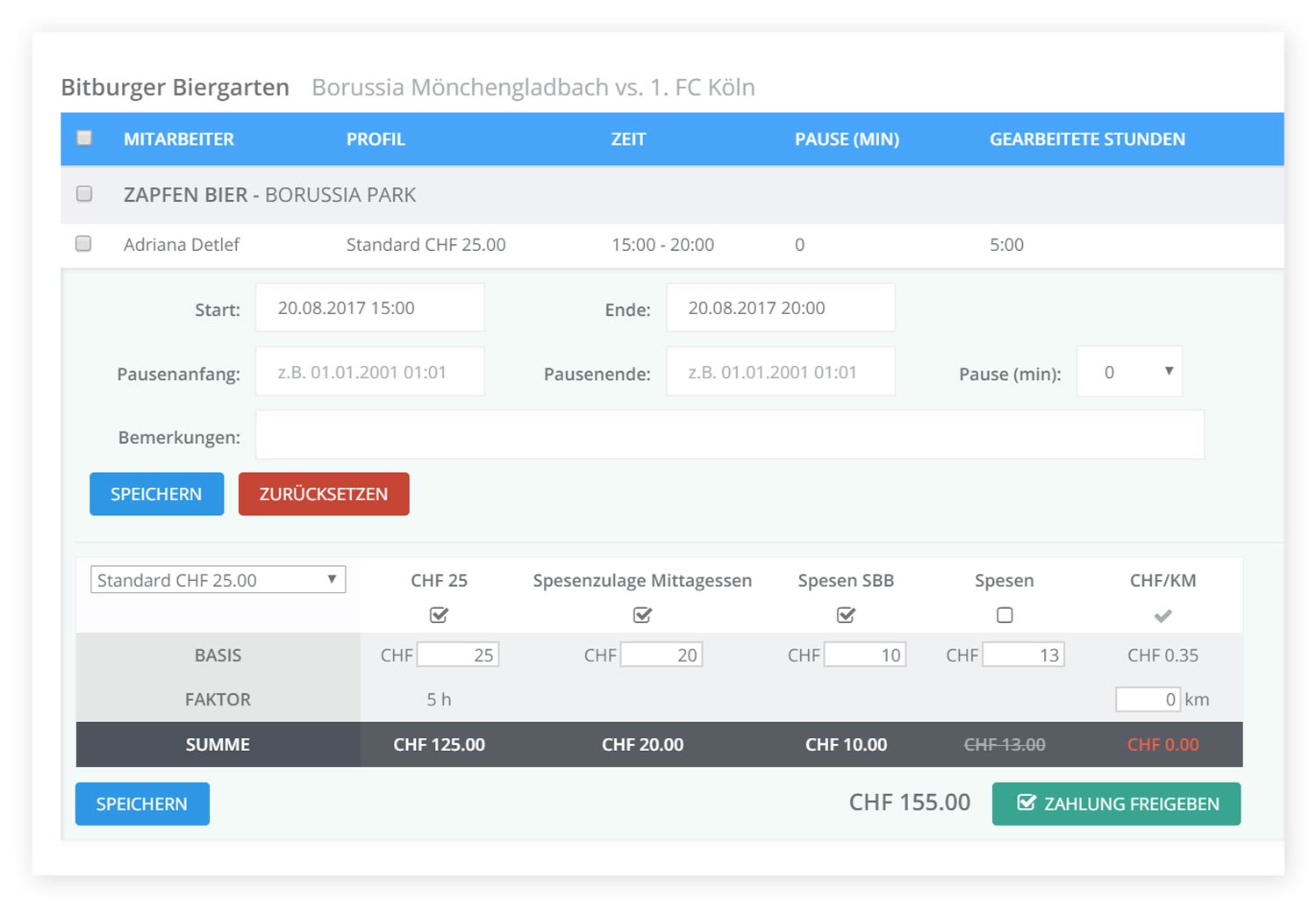Select the Adriana Detlef row checkbox

[x=84, y=244]
